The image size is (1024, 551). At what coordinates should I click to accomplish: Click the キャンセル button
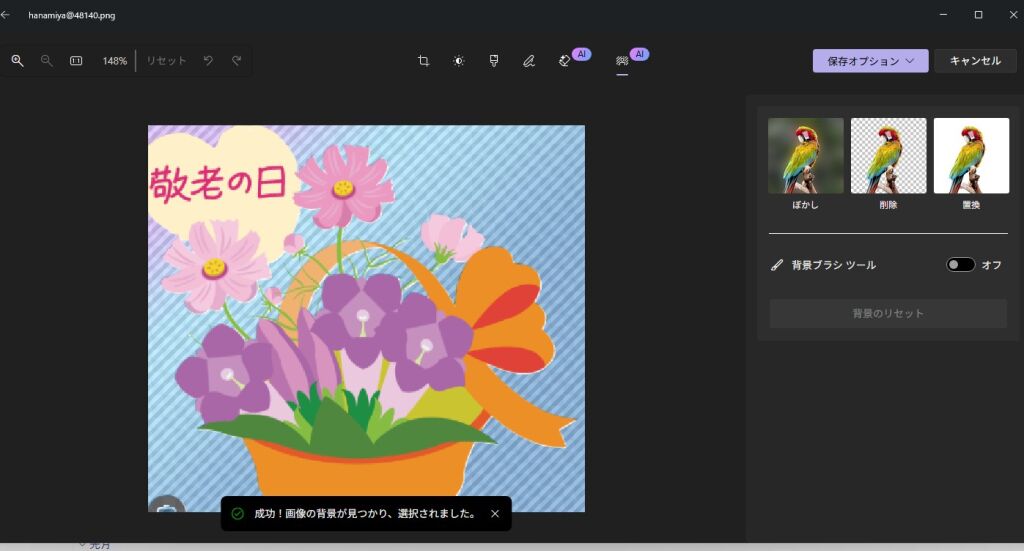[x=975, y=61]
